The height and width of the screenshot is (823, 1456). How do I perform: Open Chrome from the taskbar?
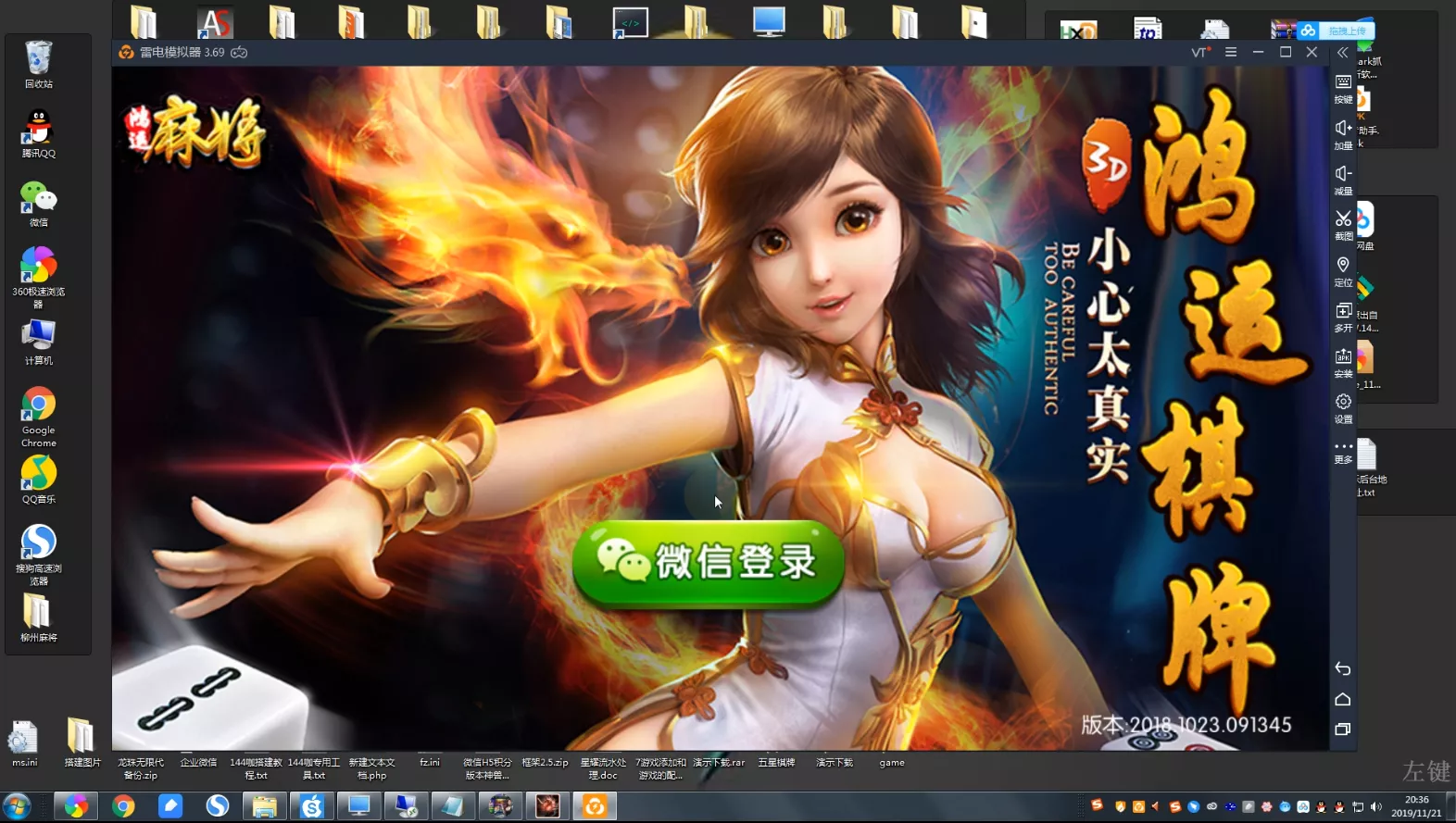123,806
